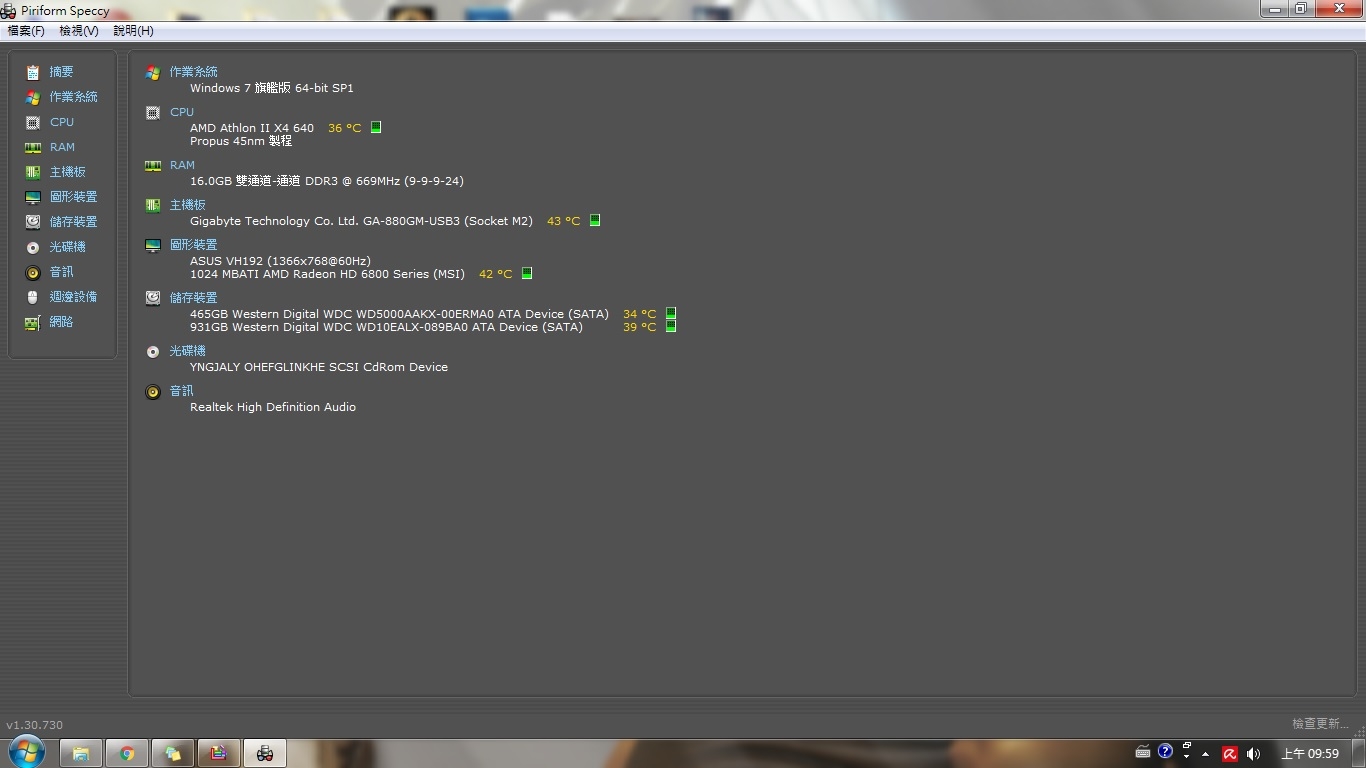Open Google Chrome from the taskbar
1366x768 pixels.
coord(127,753)
